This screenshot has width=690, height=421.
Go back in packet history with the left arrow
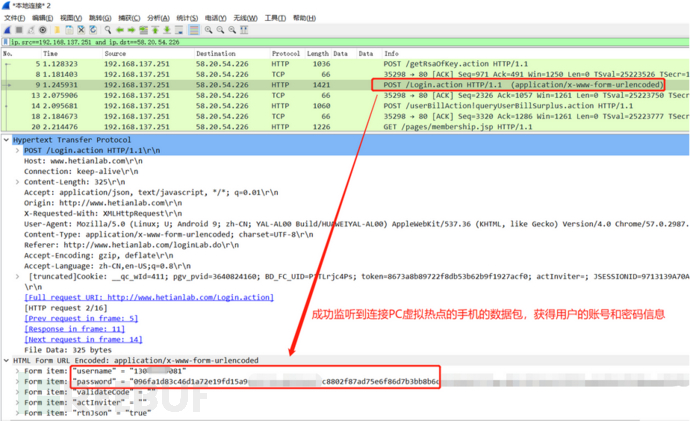pyautogui.click(x=120, y=30)
